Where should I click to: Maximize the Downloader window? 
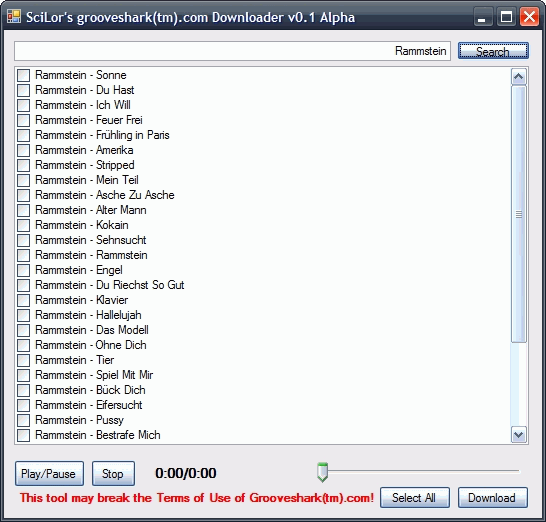(x=506, y=17)
